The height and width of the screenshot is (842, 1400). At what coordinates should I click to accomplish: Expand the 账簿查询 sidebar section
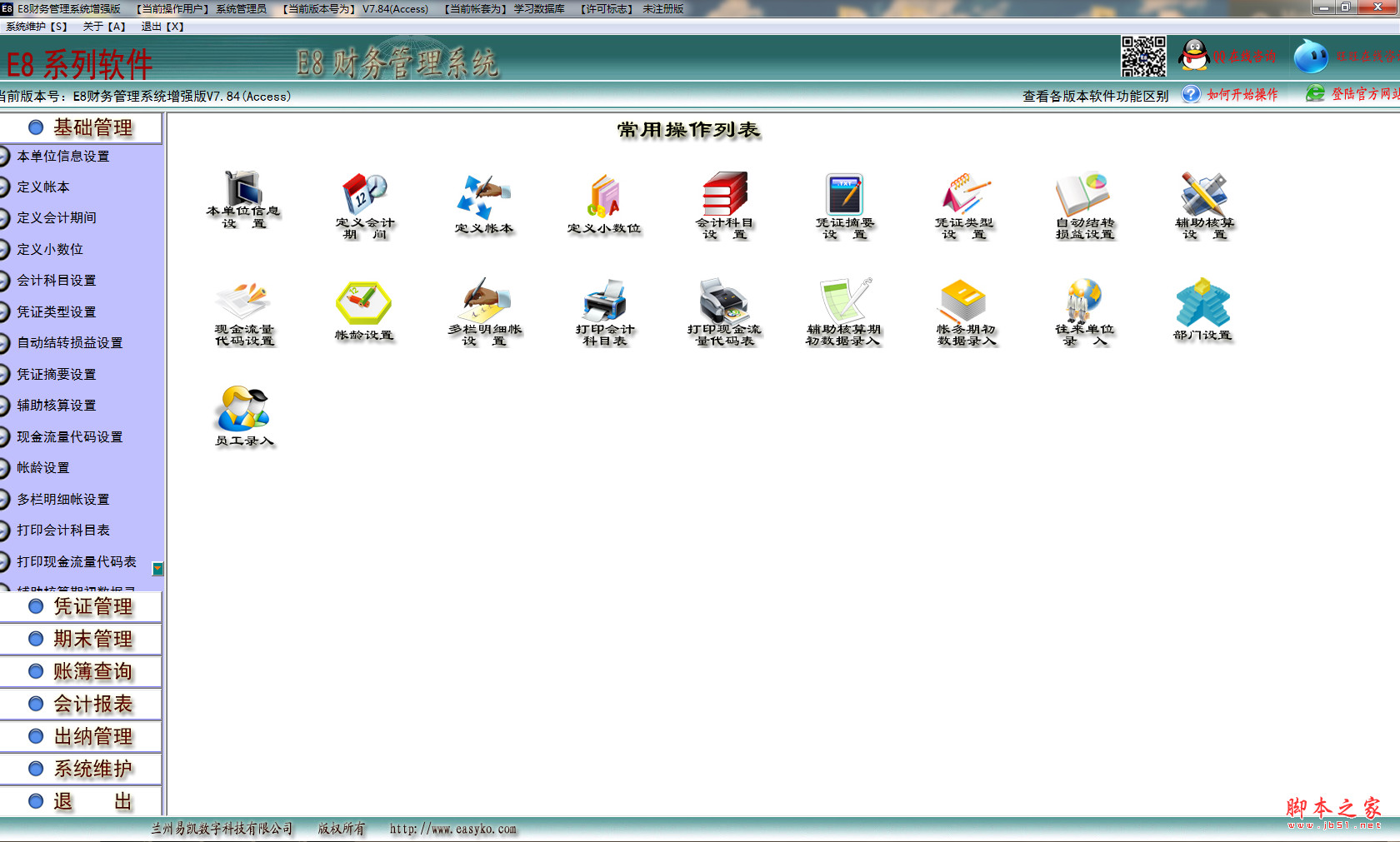[x=81, y=671]
